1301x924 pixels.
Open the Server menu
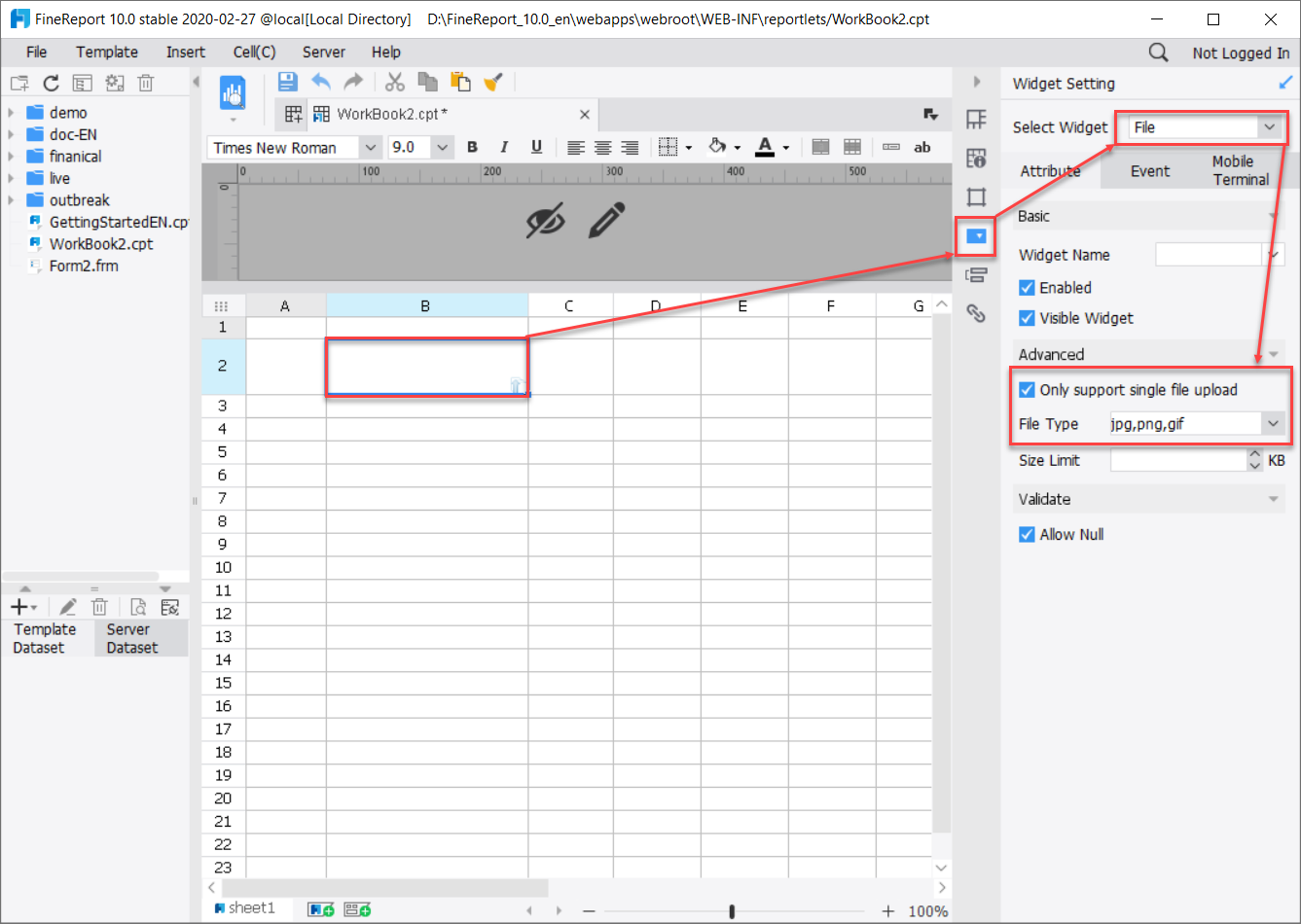click(324, 52)
